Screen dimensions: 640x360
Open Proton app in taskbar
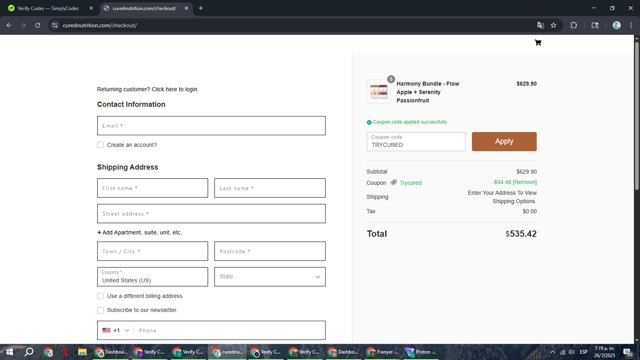pyautogui.click(x=420, y=352)
